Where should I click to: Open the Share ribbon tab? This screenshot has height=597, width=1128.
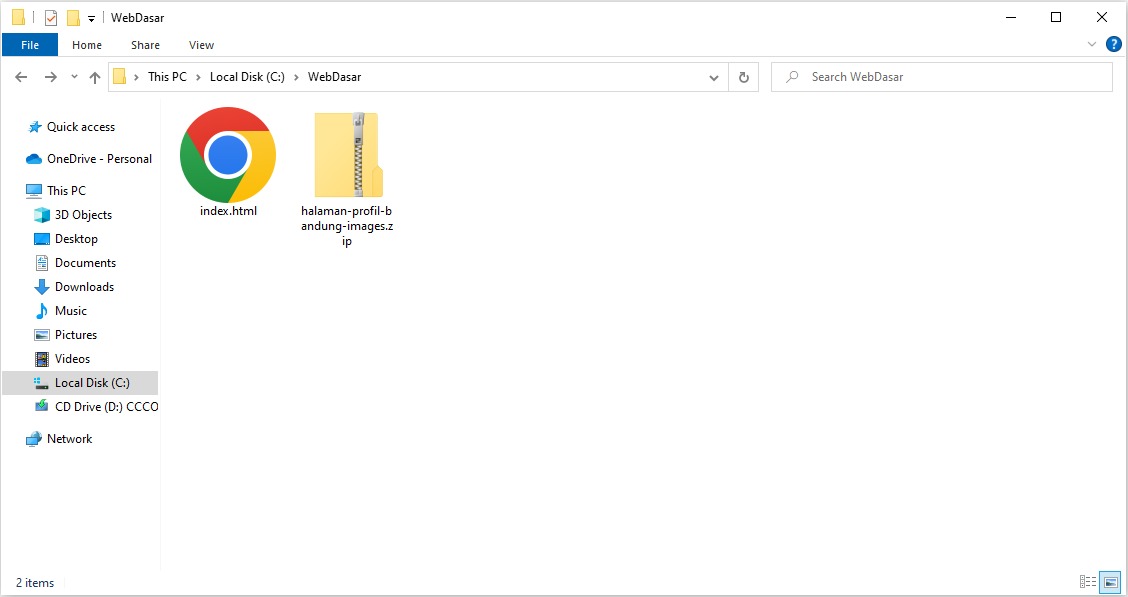pos(145,45)
